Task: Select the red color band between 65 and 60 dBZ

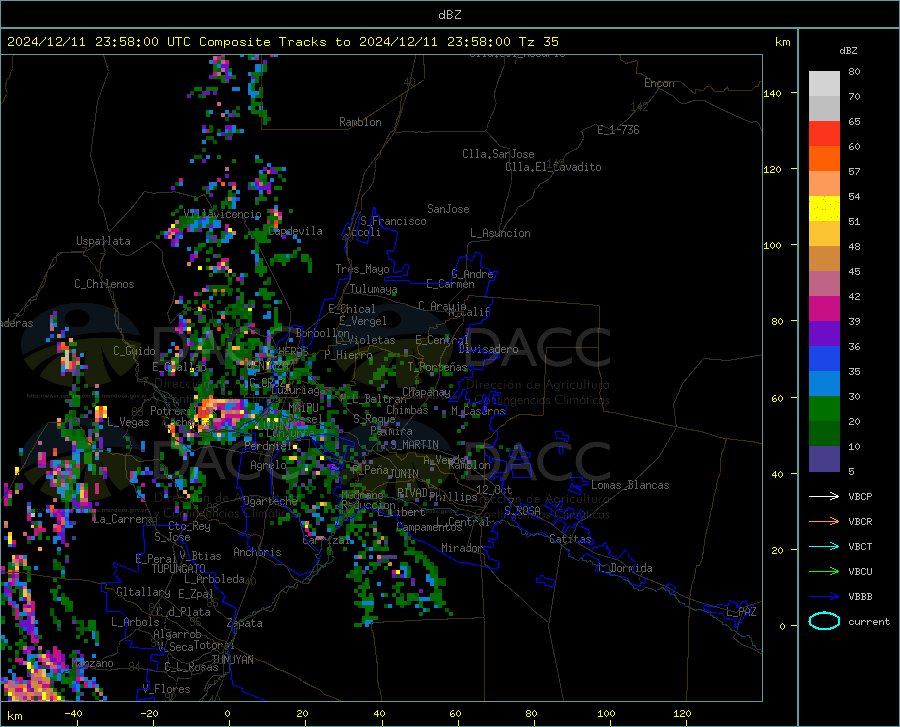Action: click(x=824, y=134)
